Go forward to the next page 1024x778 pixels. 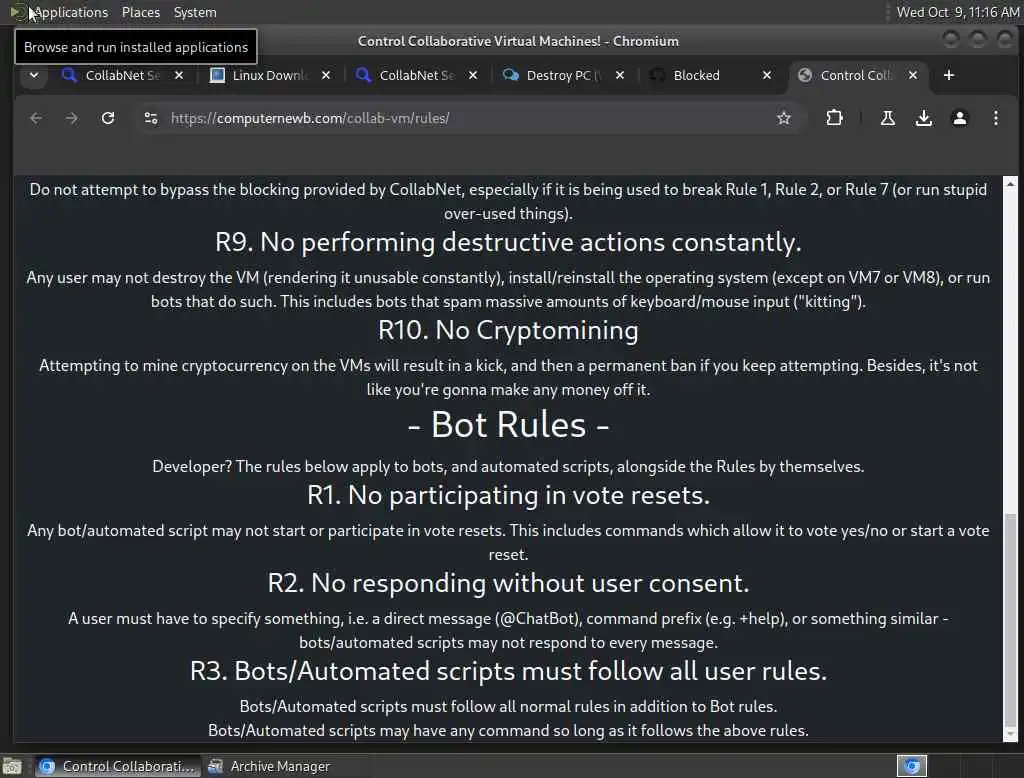tap(72, 118)
